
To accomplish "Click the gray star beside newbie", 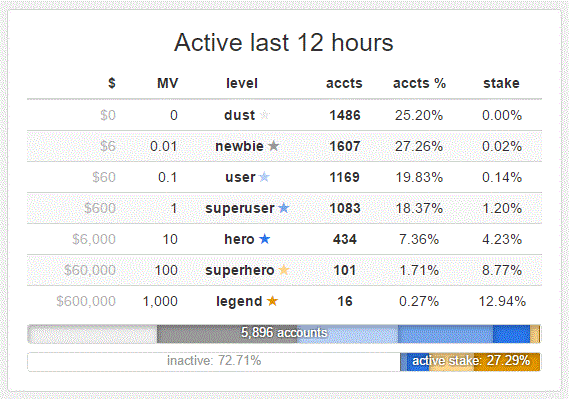I will (274, 146).
